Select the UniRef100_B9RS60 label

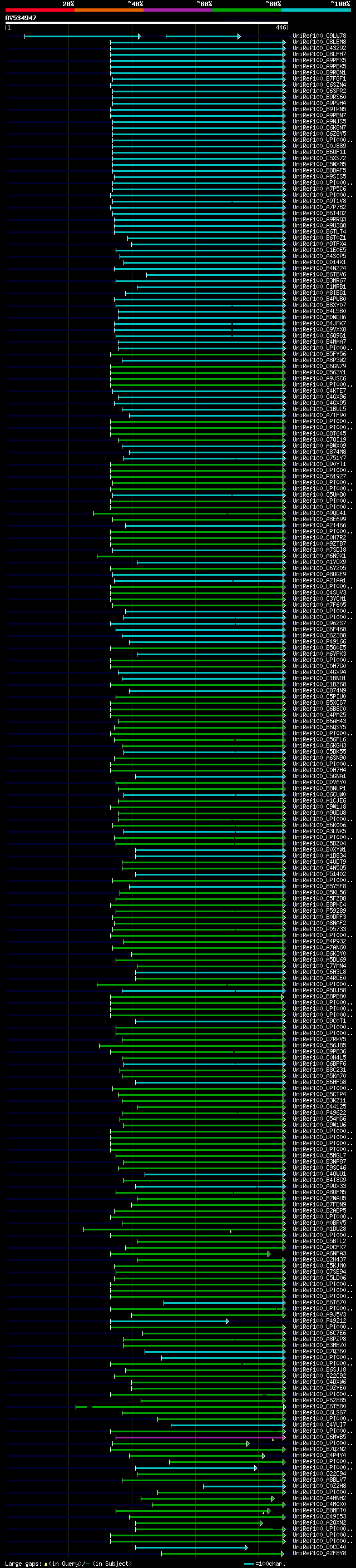click(319, 97)
